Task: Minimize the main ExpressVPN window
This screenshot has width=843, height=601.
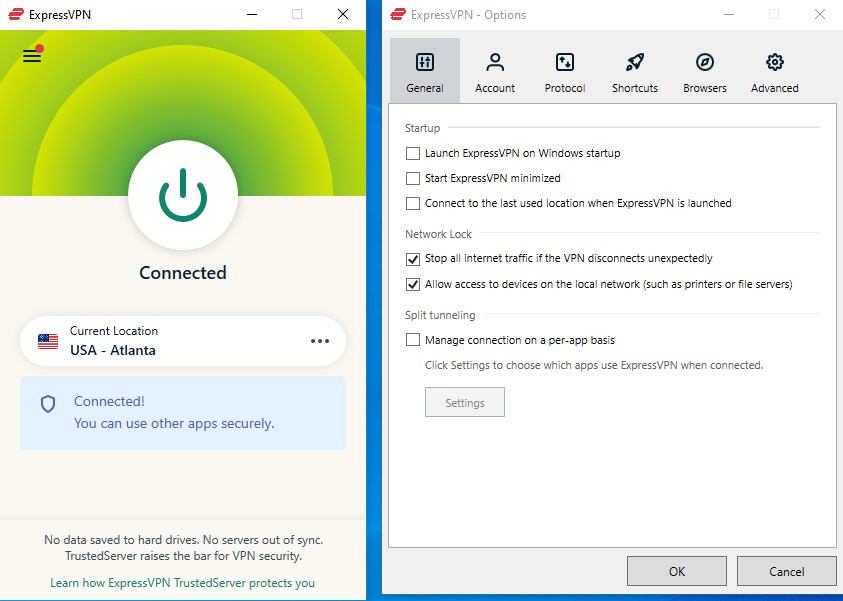Action: point(252,15)
